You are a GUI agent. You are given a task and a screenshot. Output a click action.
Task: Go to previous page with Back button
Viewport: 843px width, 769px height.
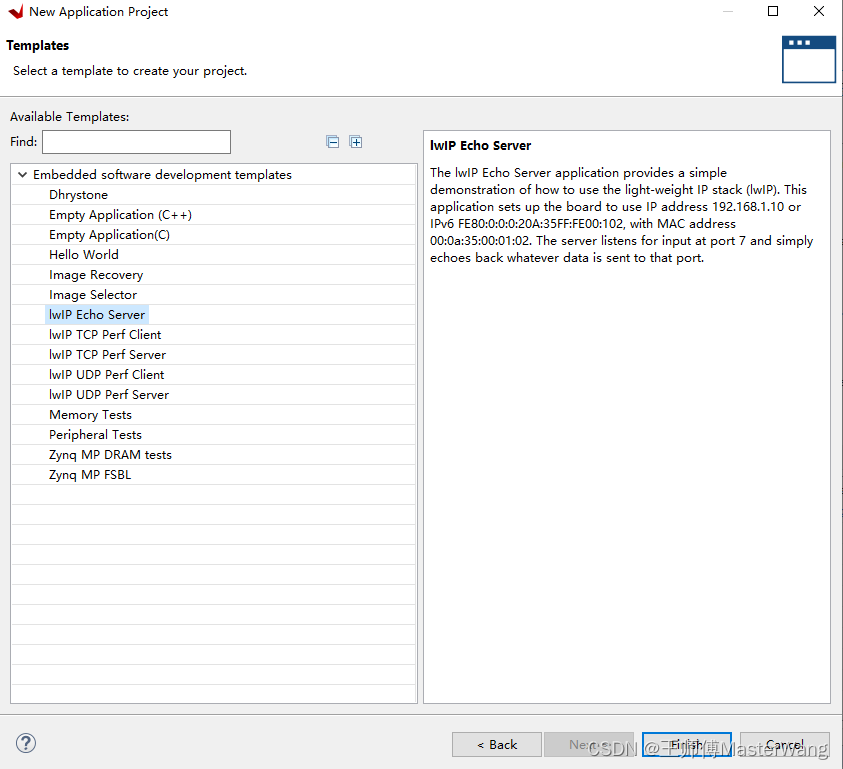(x=497, y=744)
